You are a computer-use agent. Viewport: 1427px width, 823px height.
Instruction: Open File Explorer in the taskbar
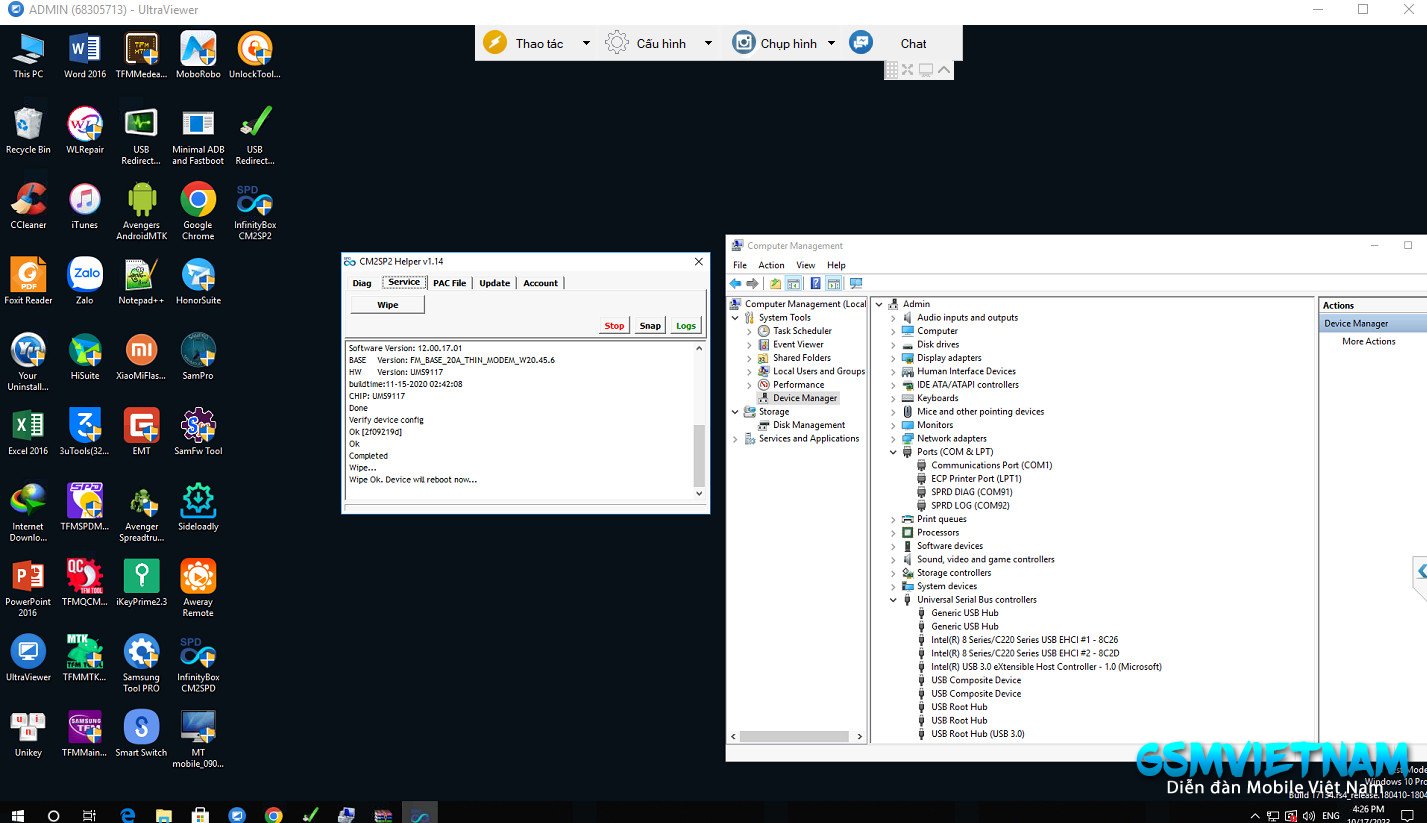(164, 814)
